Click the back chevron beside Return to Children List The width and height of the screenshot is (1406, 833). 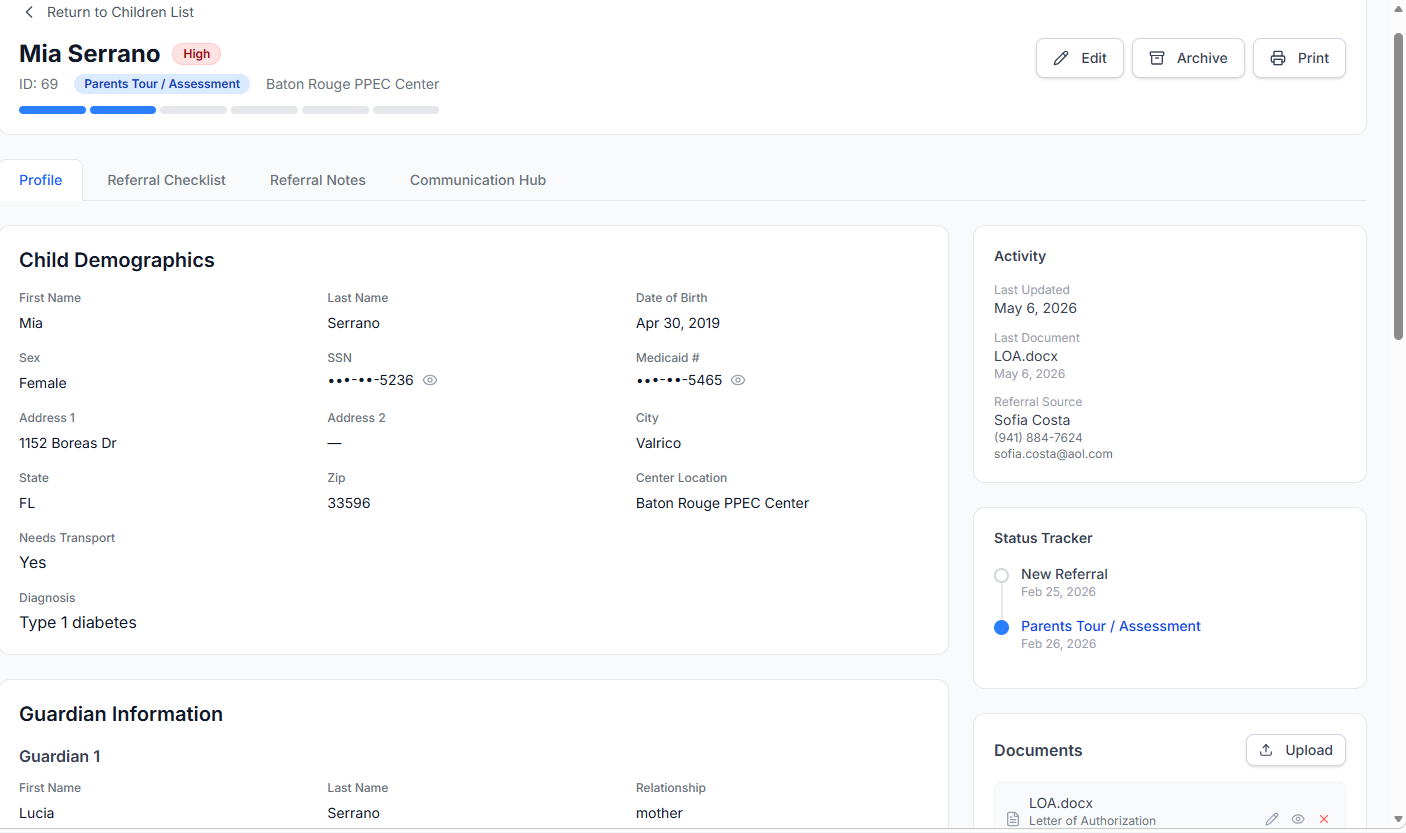click(29, 12)
